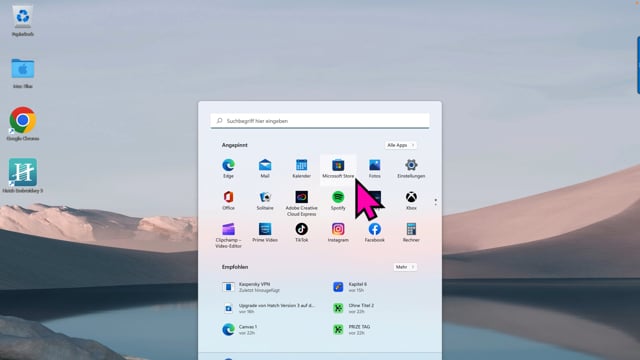Open the Kalender app tile
This screenshot has height=360, width=640.
coord(301,169)
